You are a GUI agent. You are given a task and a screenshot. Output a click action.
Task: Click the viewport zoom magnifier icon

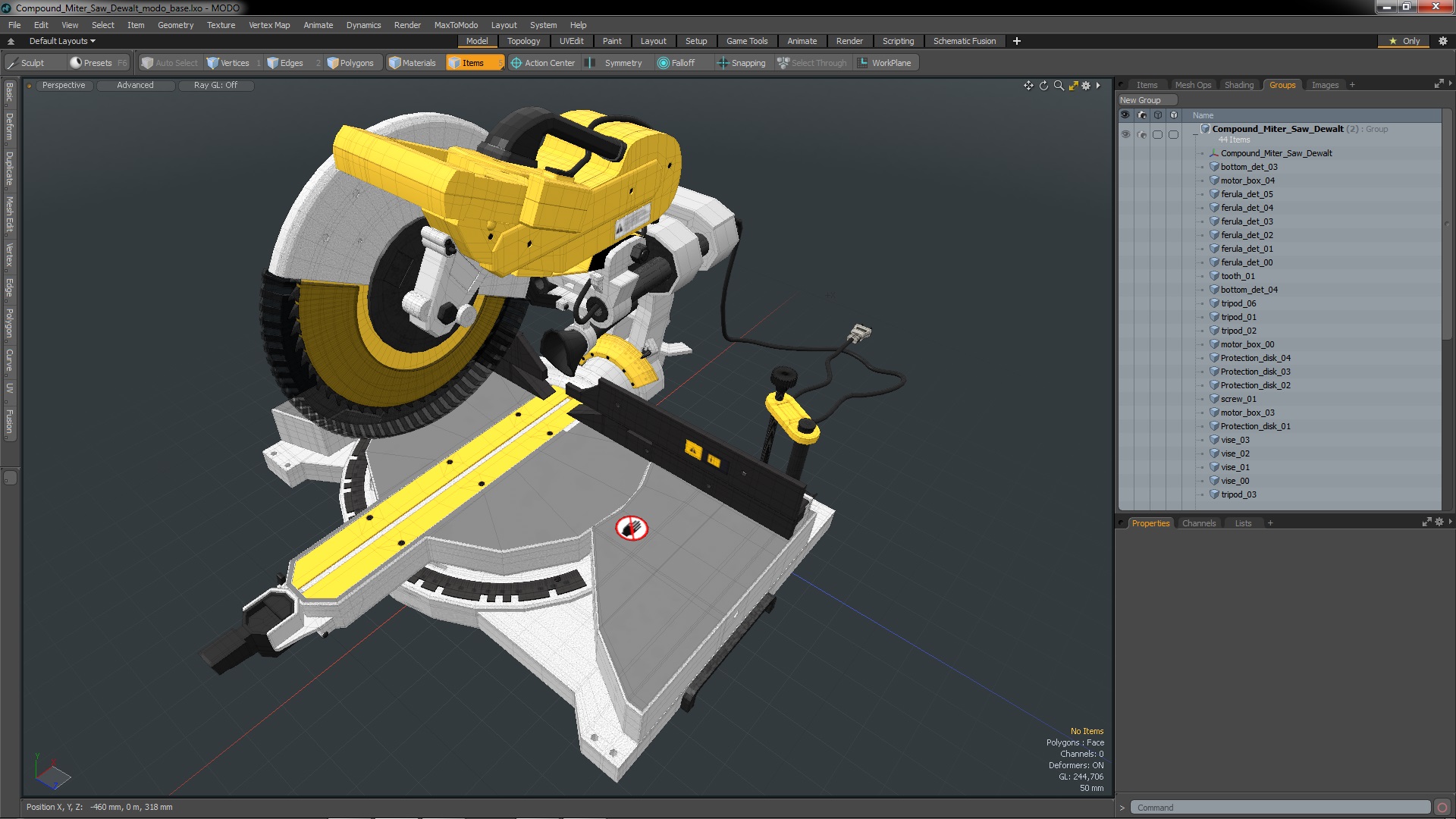point(1059,86)
